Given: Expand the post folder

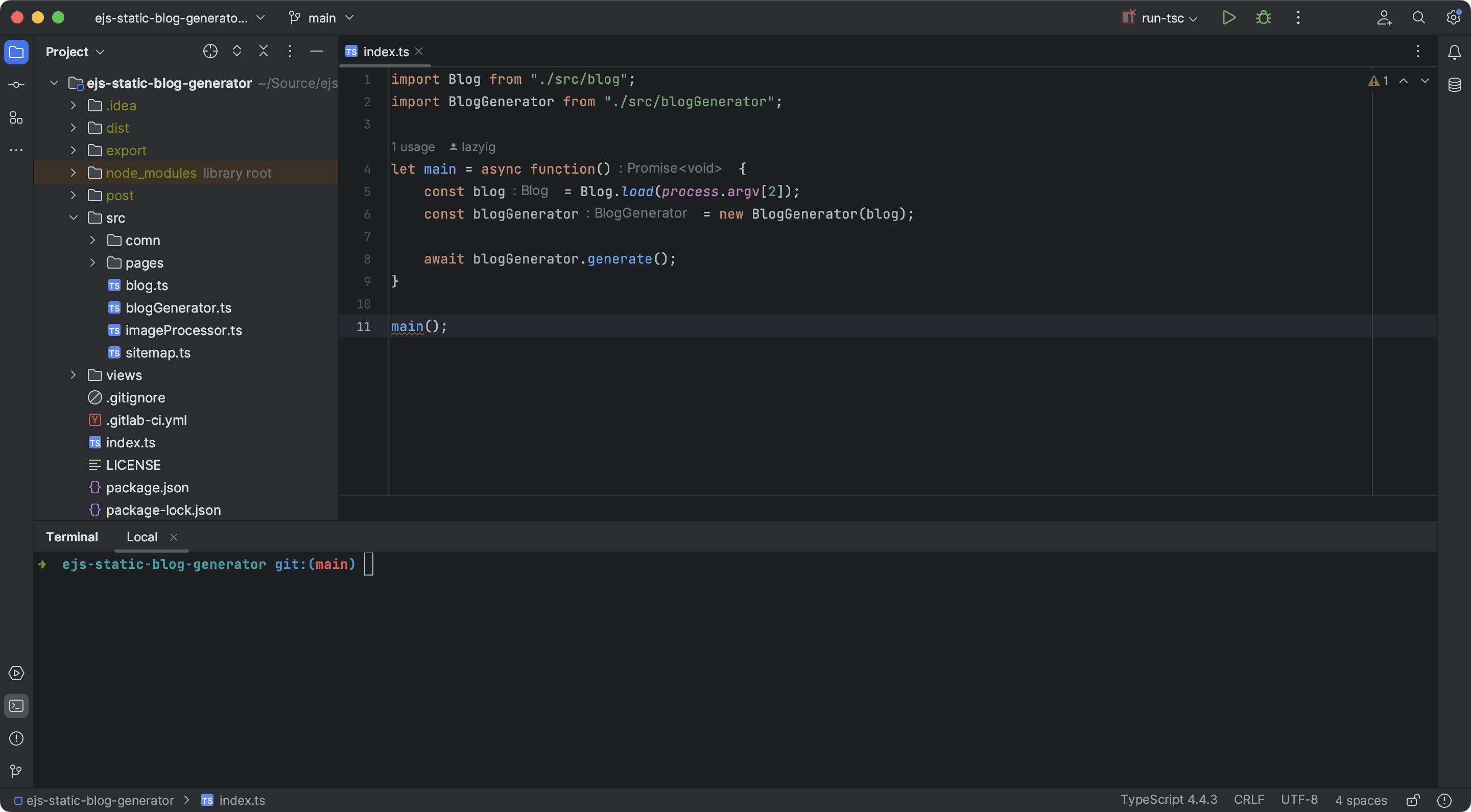Looking at the screenshot, I should click(x=73, y=195).
